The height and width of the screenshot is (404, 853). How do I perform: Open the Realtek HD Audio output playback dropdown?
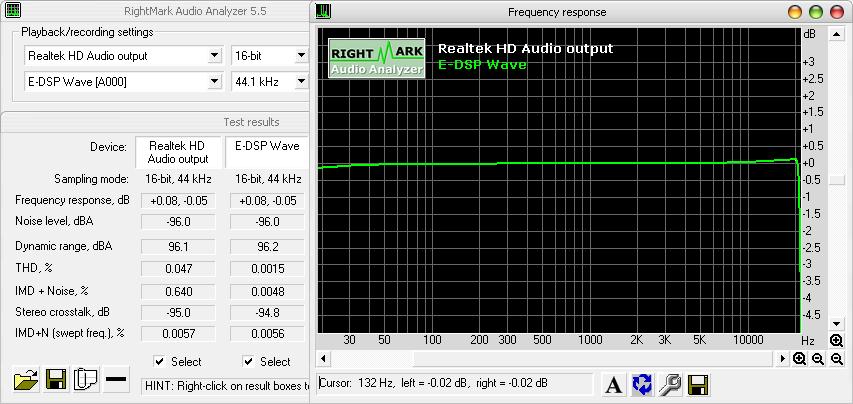click(215, 55)
